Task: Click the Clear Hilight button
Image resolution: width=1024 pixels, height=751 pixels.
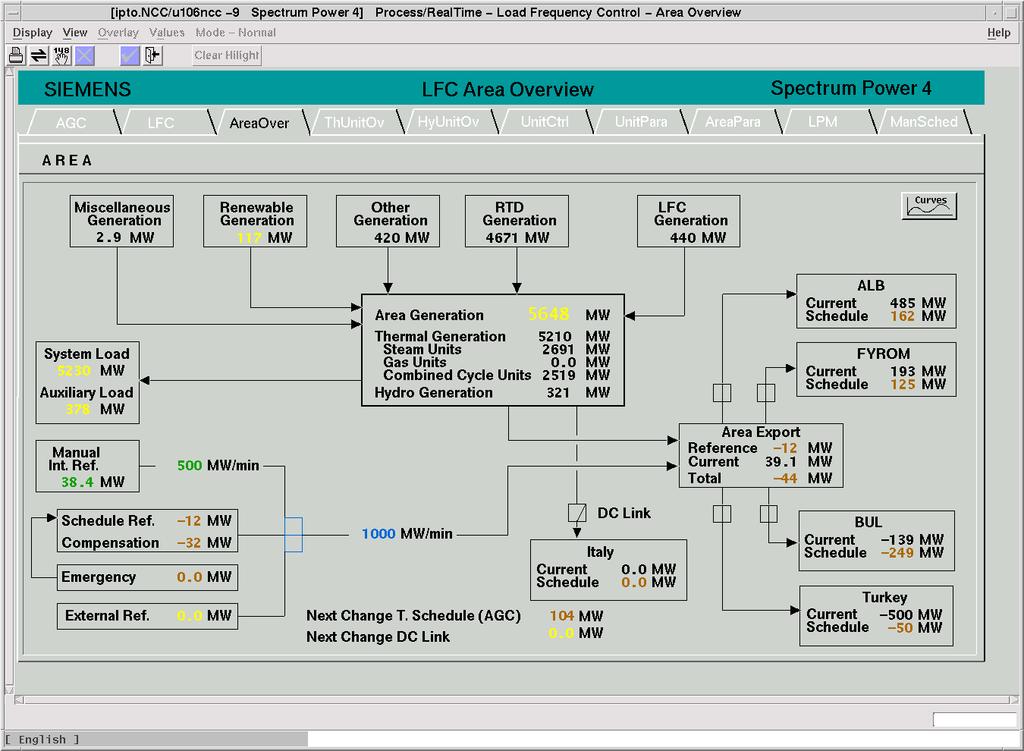Action: 227,56
